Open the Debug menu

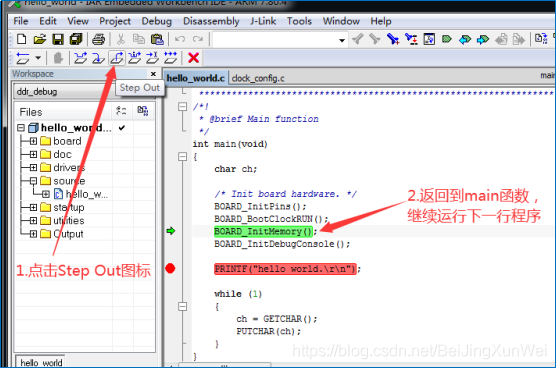[x=156, y=21]
